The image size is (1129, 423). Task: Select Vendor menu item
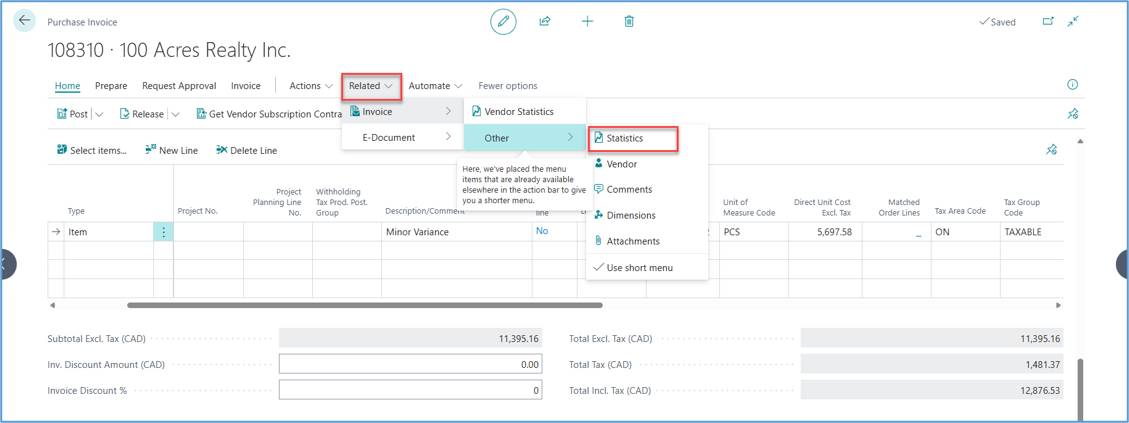coord(647,164)
